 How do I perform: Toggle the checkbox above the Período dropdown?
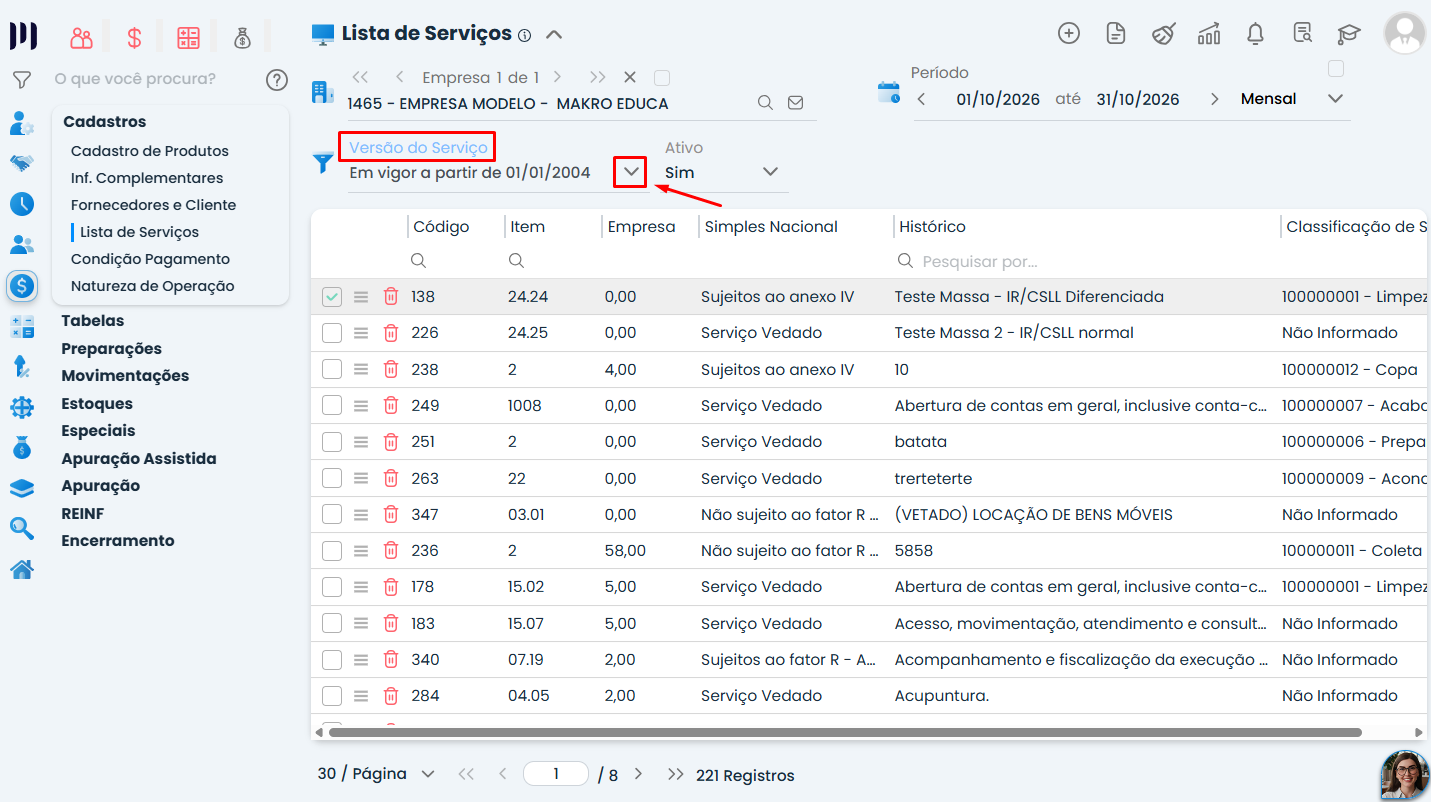pyautogui.click(x=1336, y=69)
